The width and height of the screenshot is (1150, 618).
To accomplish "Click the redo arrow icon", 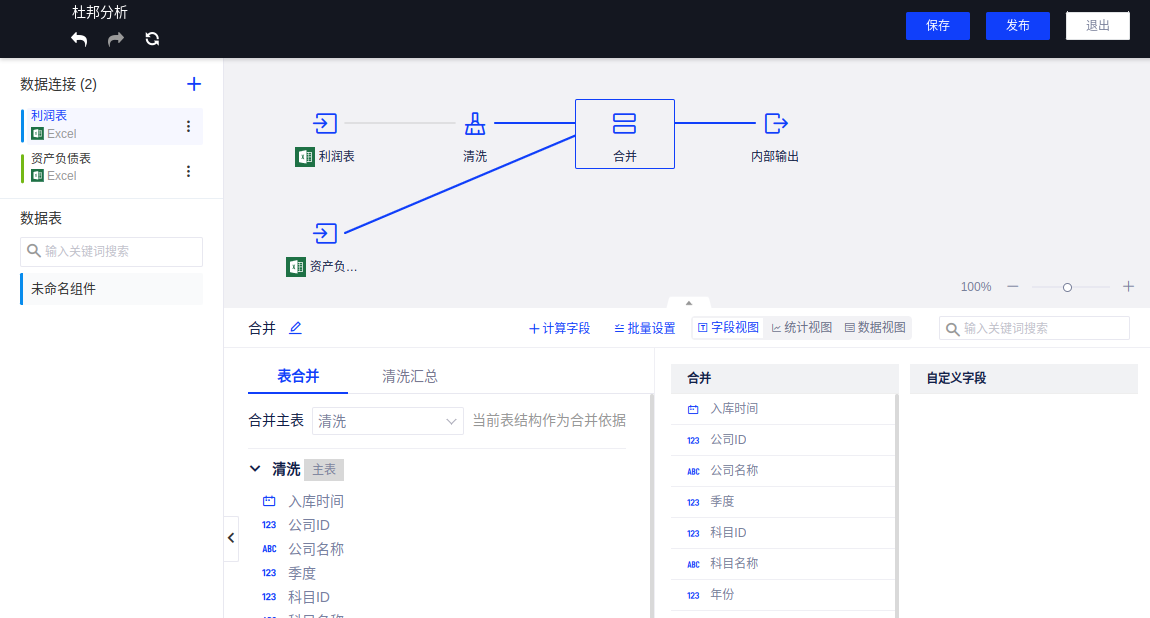I will tap(116, 39).
